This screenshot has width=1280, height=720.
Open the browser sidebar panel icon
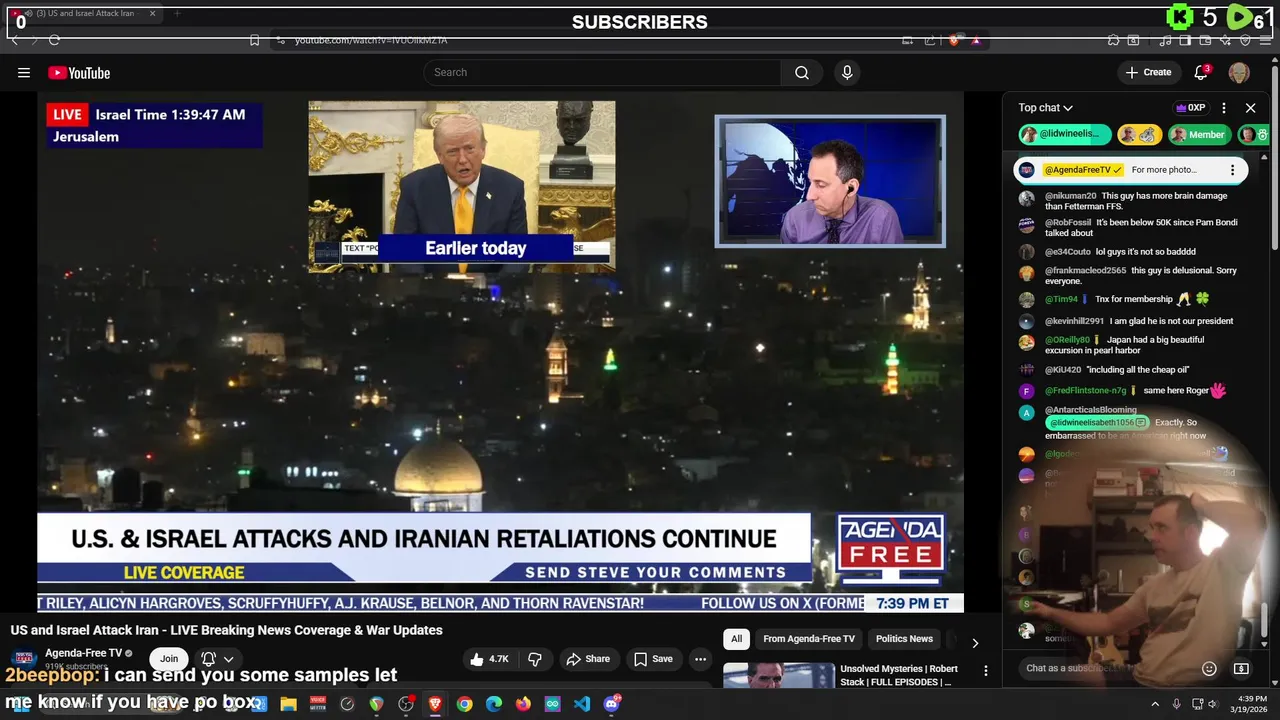point(1185,40)
